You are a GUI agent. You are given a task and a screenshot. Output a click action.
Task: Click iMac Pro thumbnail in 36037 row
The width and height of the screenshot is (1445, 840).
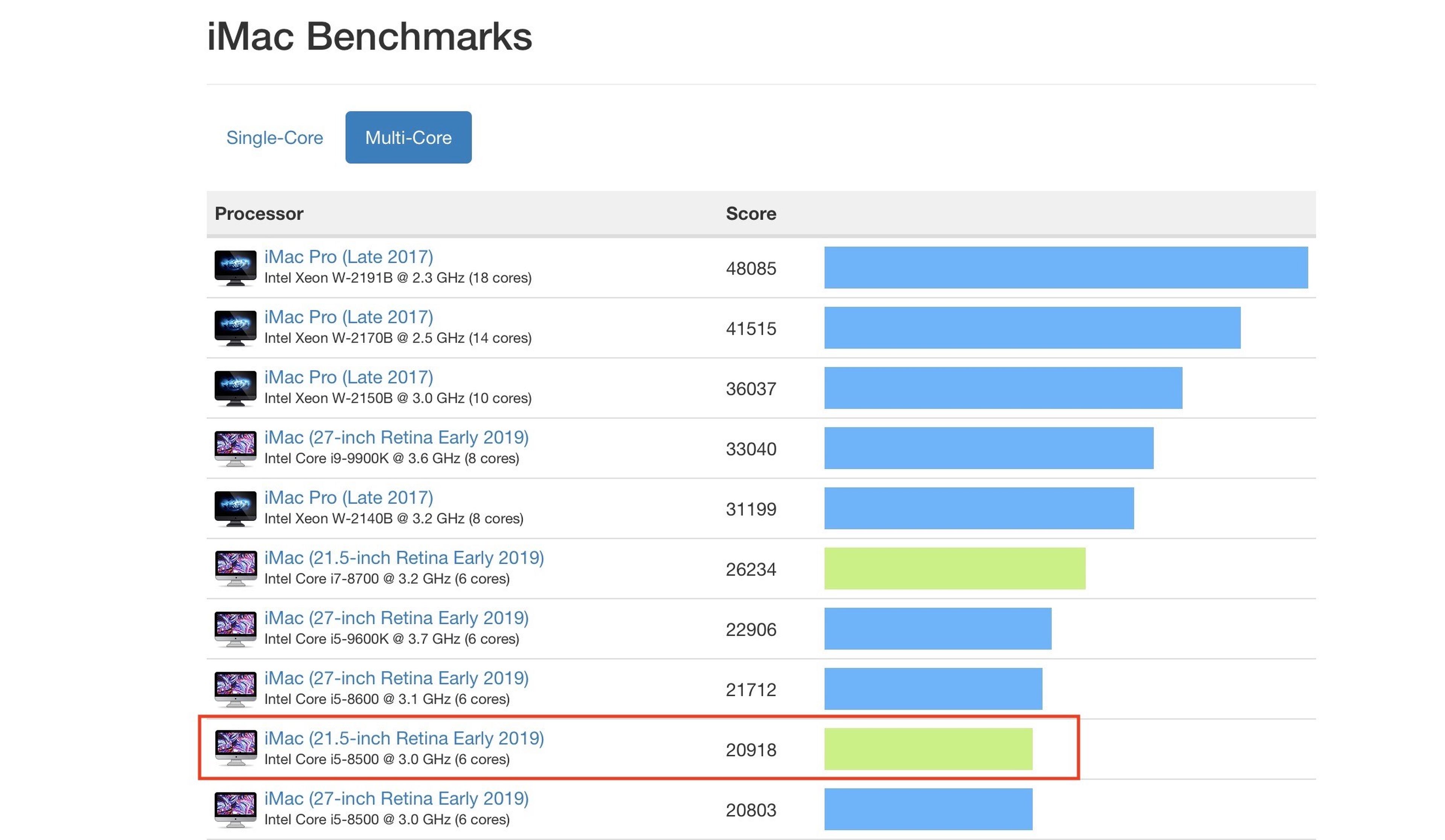235,388
